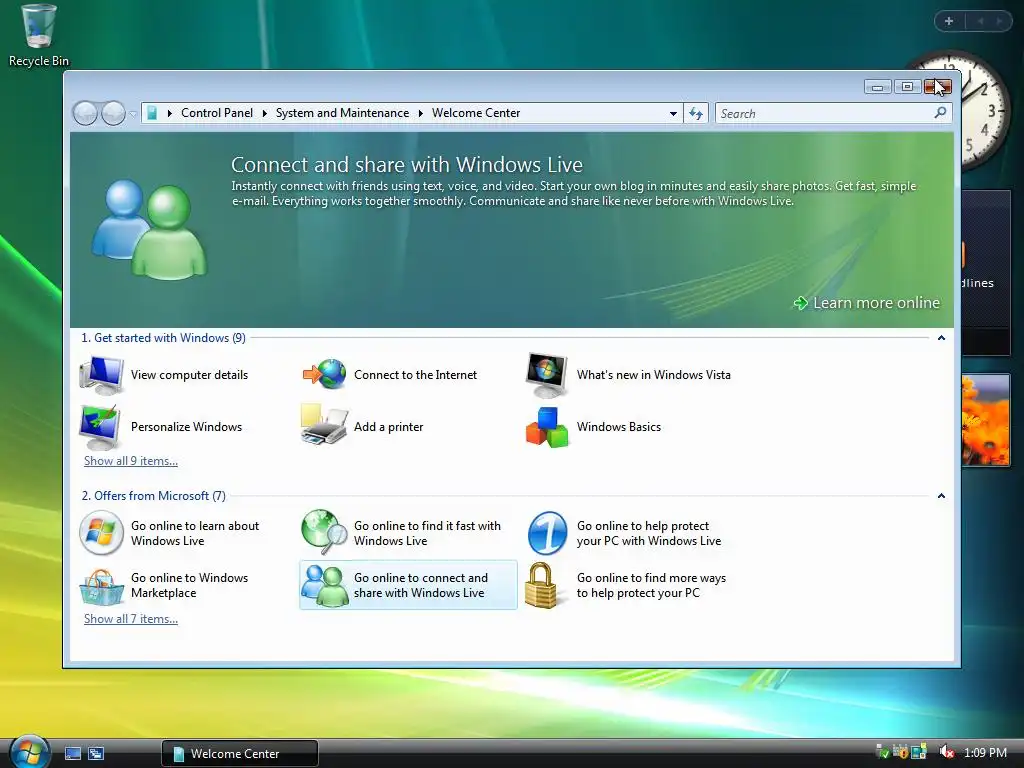Expand the arrow before Control Panel breadcrumb

coord(170,114)
